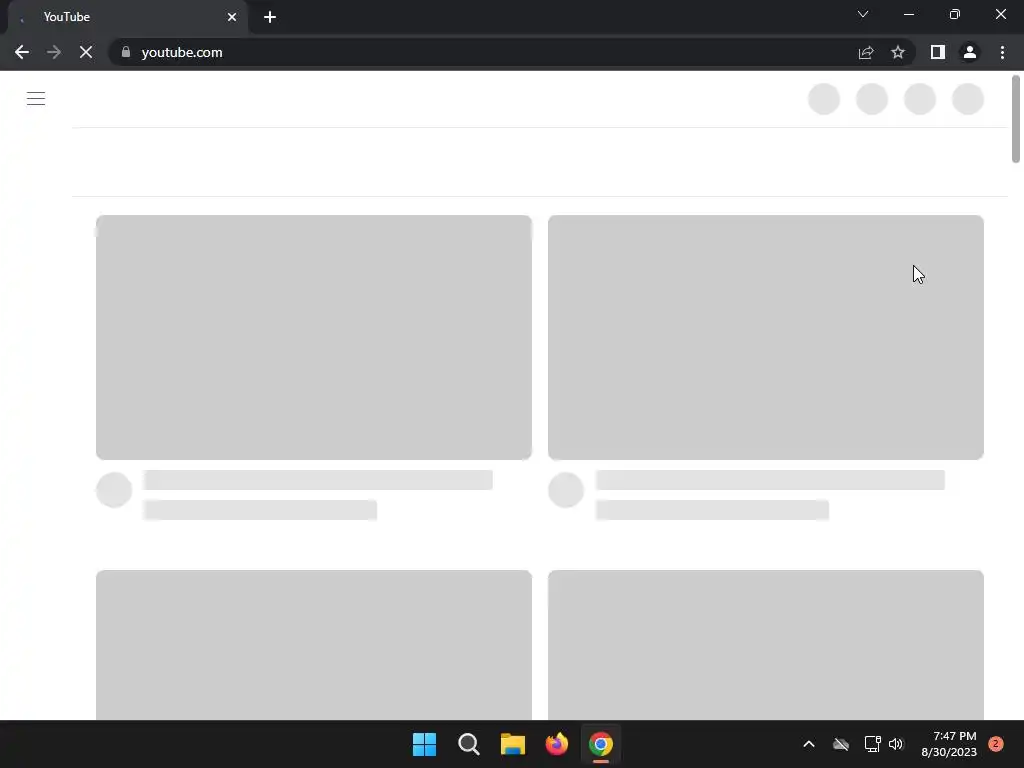Open a new browser tab

tap(270, 17)
